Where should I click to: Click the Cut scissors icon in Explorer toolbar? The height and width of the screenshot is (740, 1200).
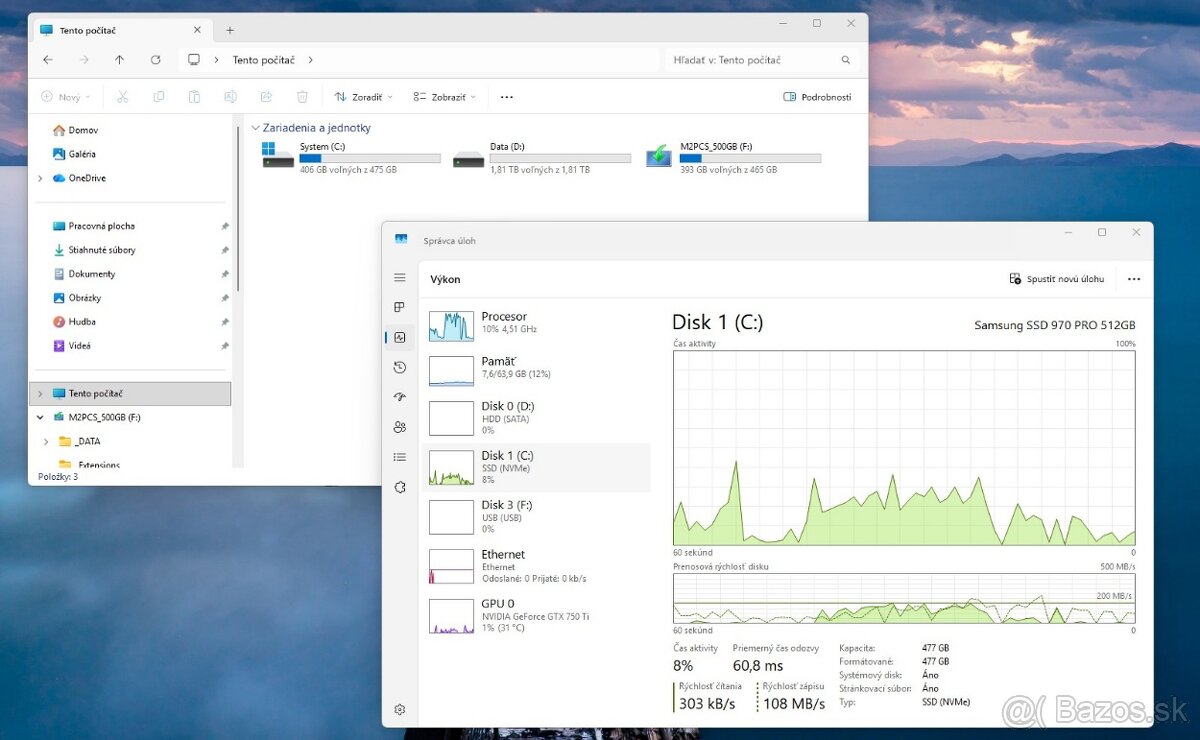tap(123, 97)
